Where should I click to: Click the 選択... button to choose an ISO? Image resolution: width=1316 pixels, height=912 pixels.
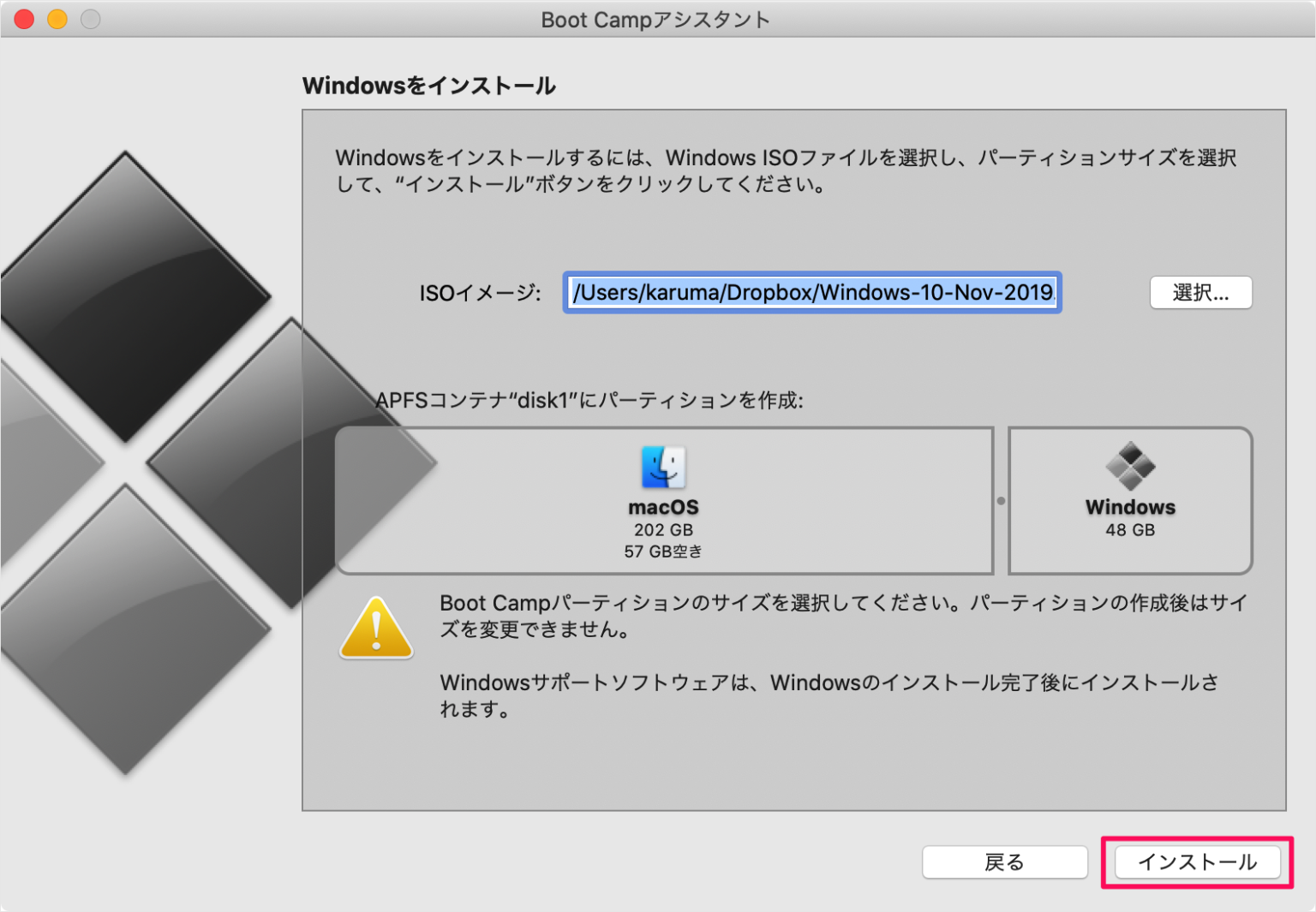[x=1200, y=293]
